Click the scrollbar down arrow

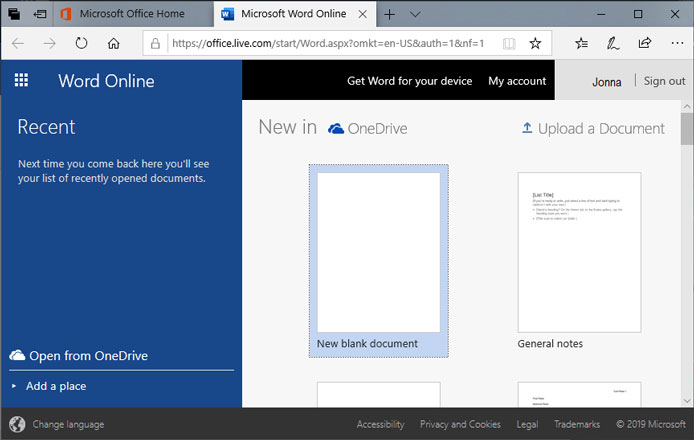pyautogui.click(x=687, y=401)
